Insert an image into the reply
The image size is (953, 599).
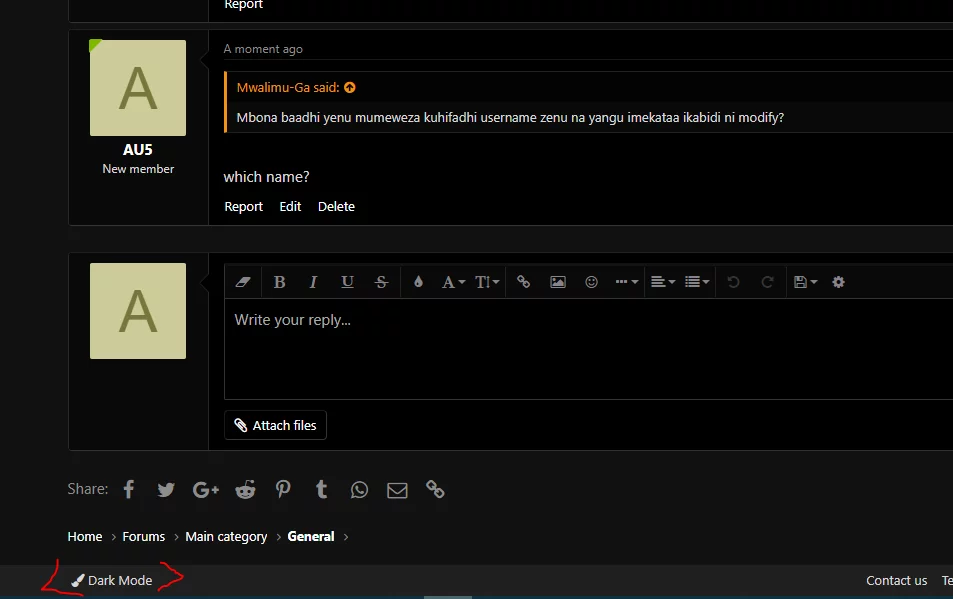pyautogui.click(x=558, y=282)
